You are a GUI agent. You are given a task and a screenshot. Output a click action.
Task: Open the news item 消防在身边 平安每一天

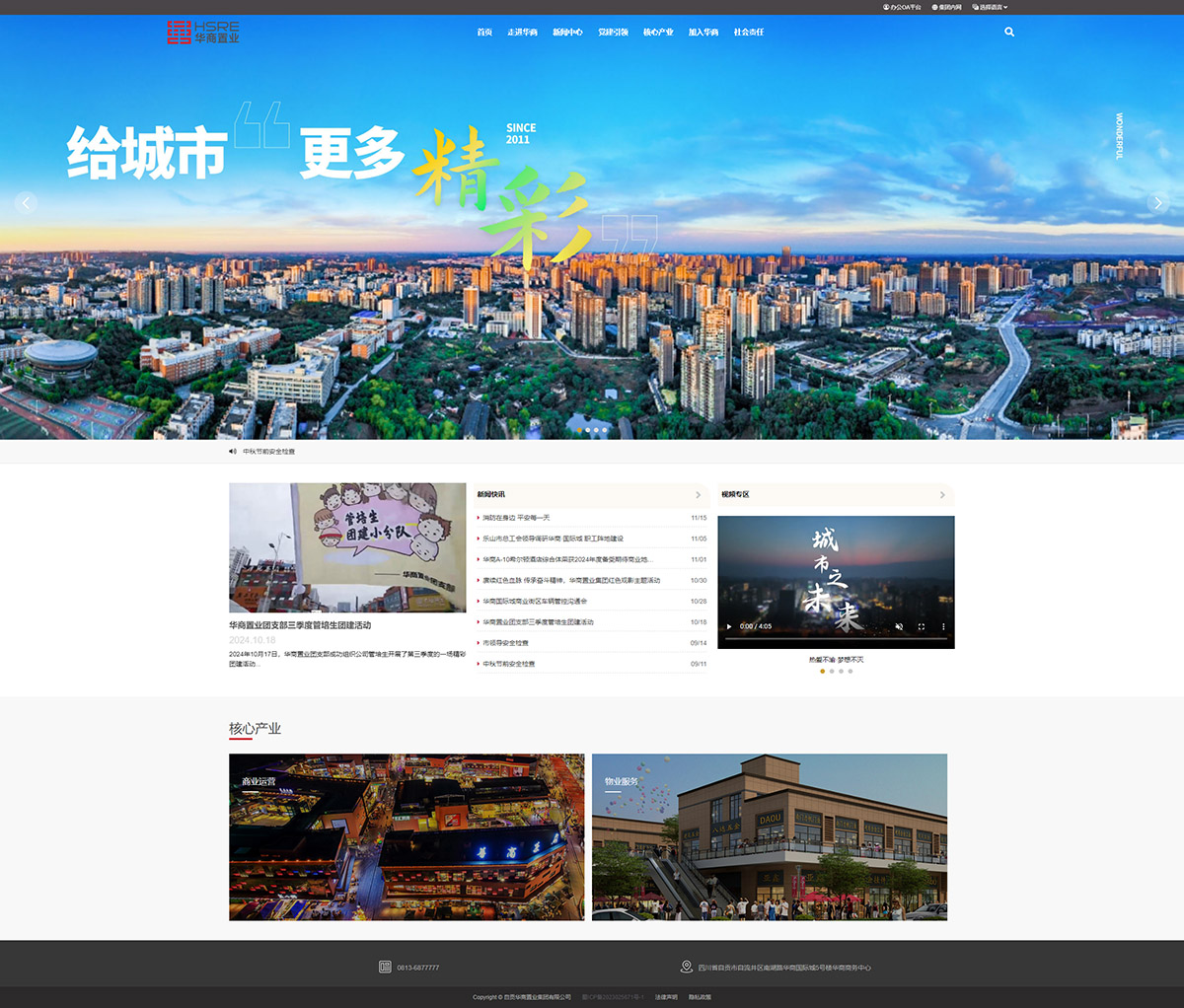516,518
